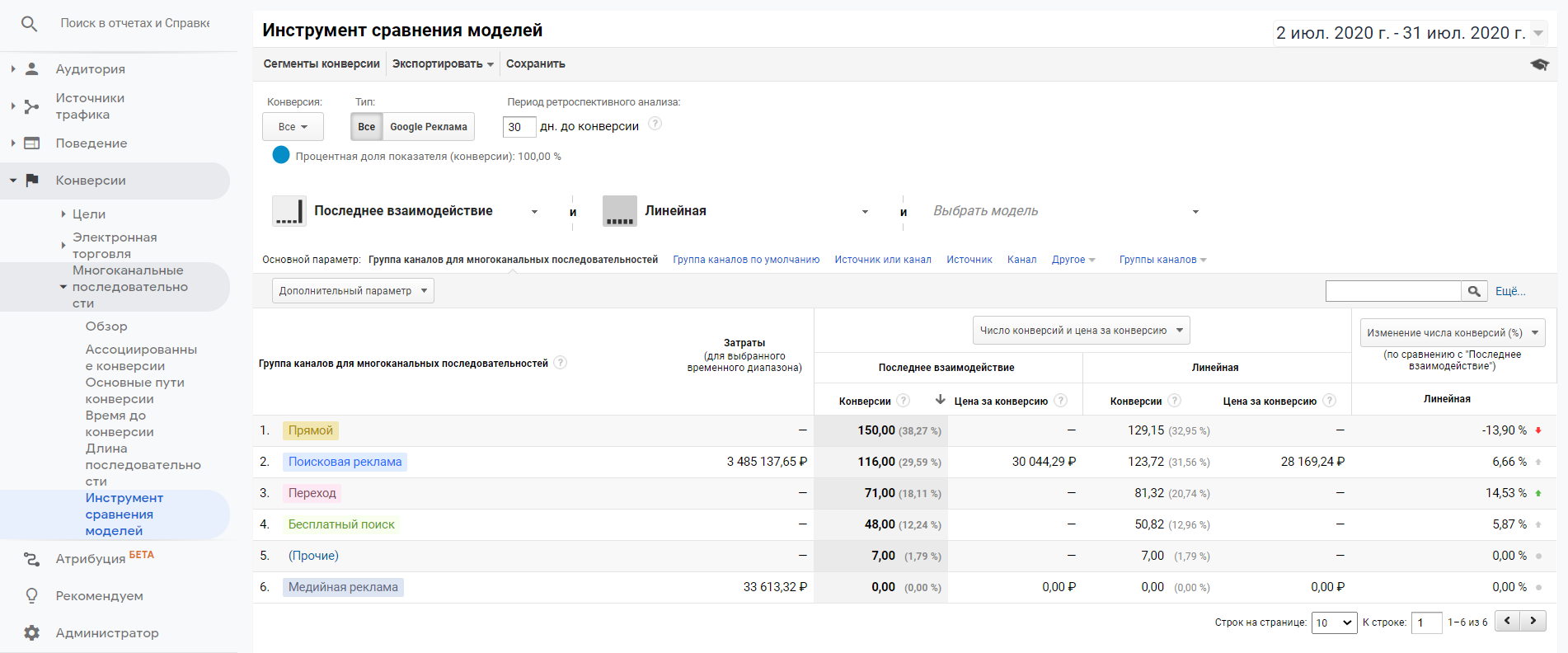Image resolution: width=1568 pixels, height=653 pixels.
Task: Click help icon by Linear Цена за конверсию
Action: pyautogui.click(x=1330, y=401)
